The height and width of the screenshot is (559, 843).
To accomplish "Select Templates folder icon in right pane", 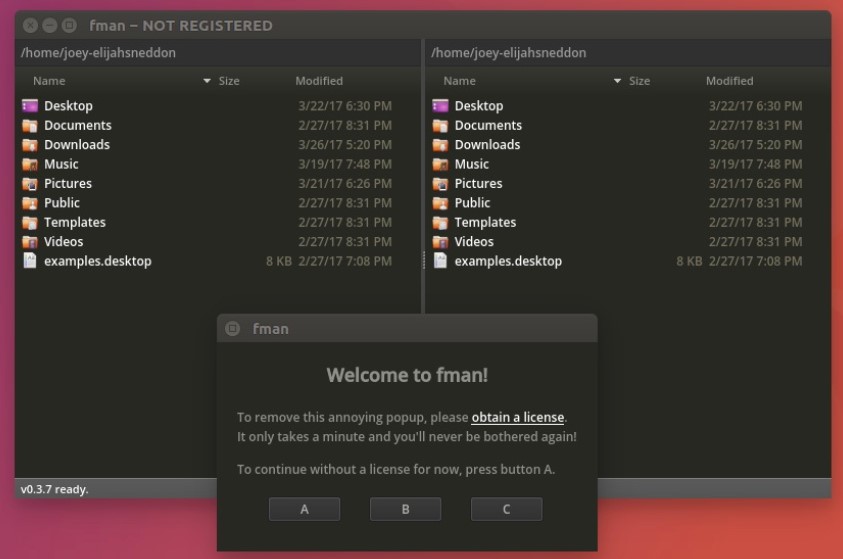I will [440, 222].
